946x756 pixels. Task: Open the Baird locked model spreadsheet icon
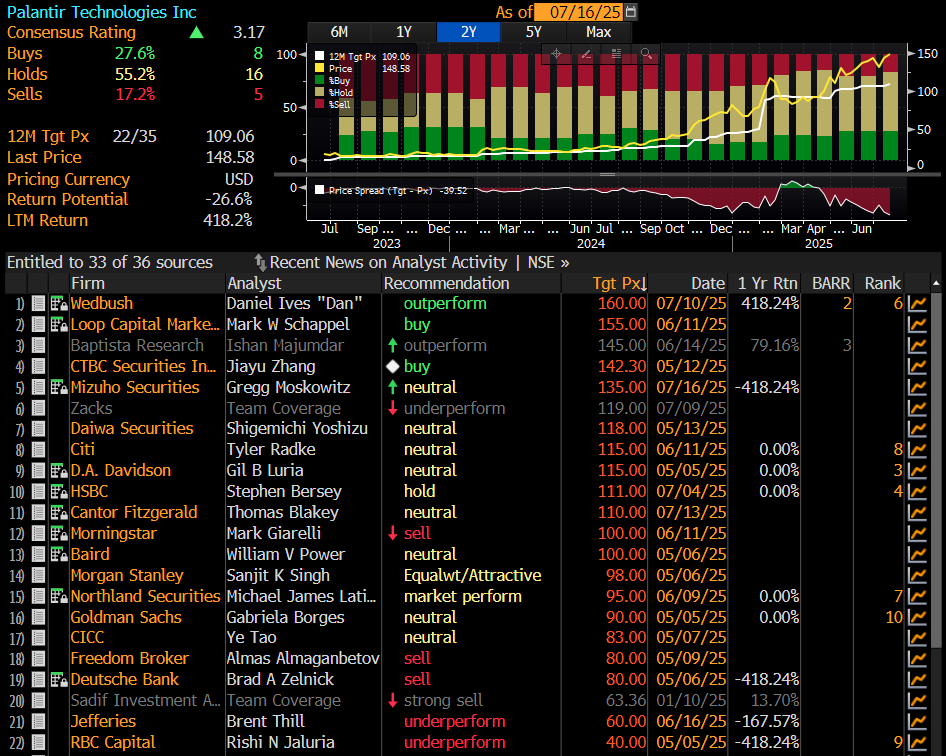click(x=59, y=554)
